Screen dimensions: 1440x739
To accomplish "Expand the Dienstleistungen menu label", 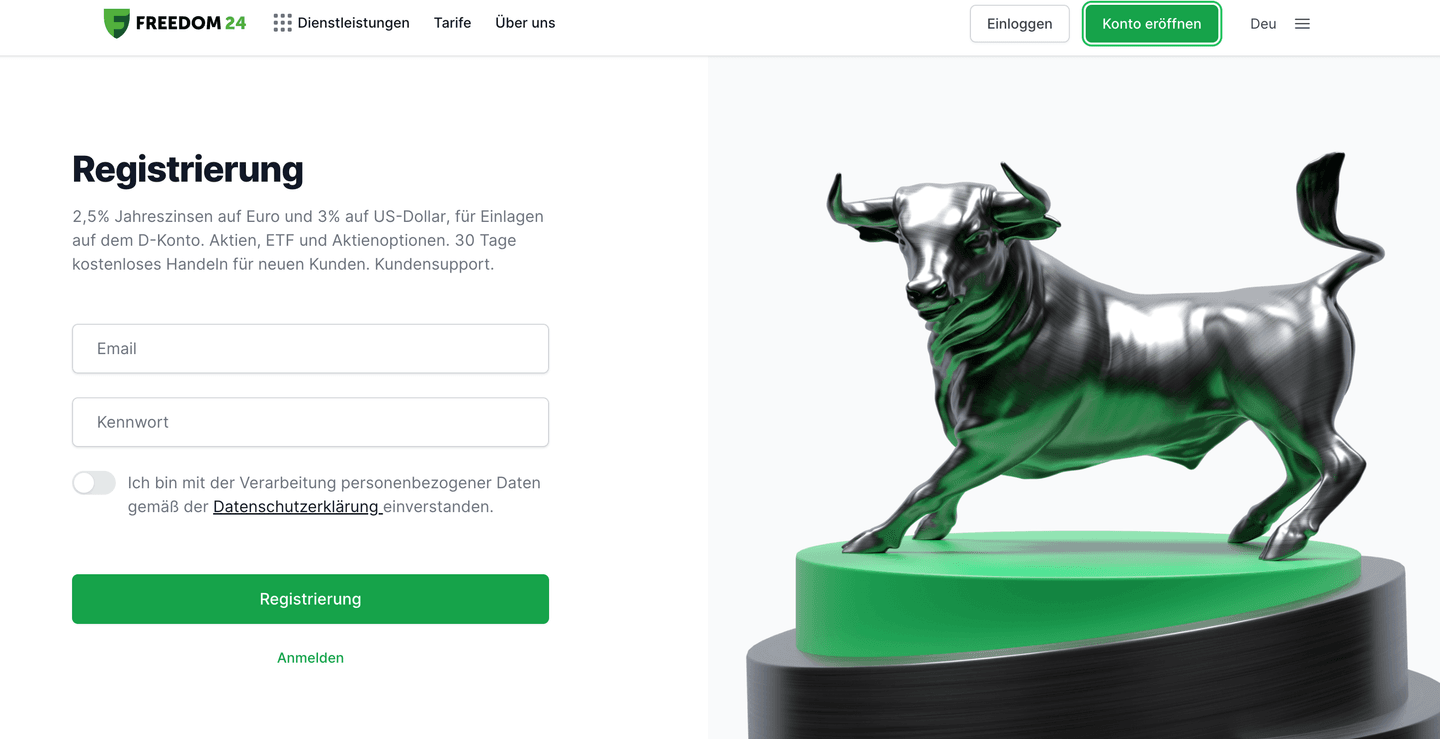I will coord(353,23).
